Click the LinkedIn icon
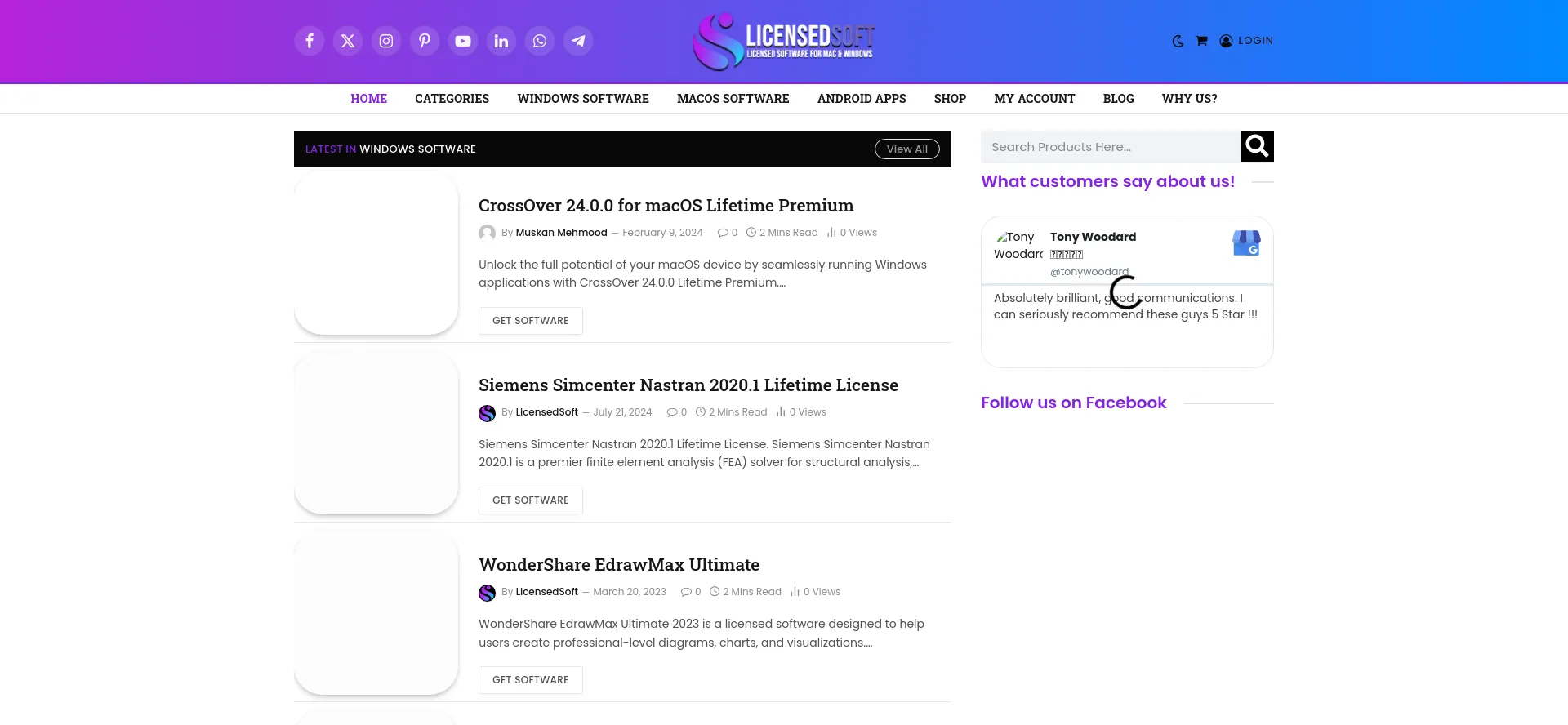 [501, 41]
